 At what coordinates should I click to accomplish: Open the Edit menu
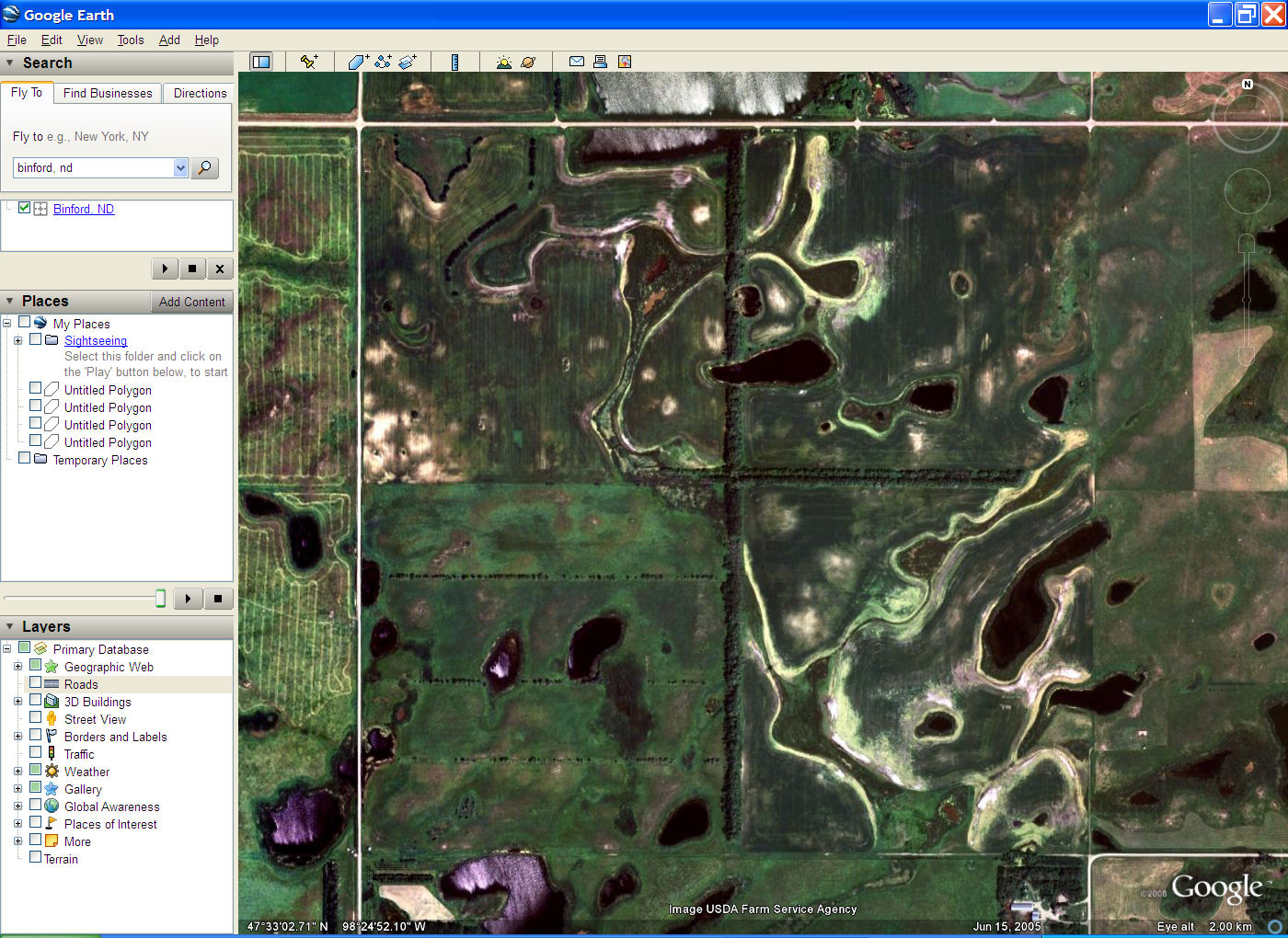[52, 40]
